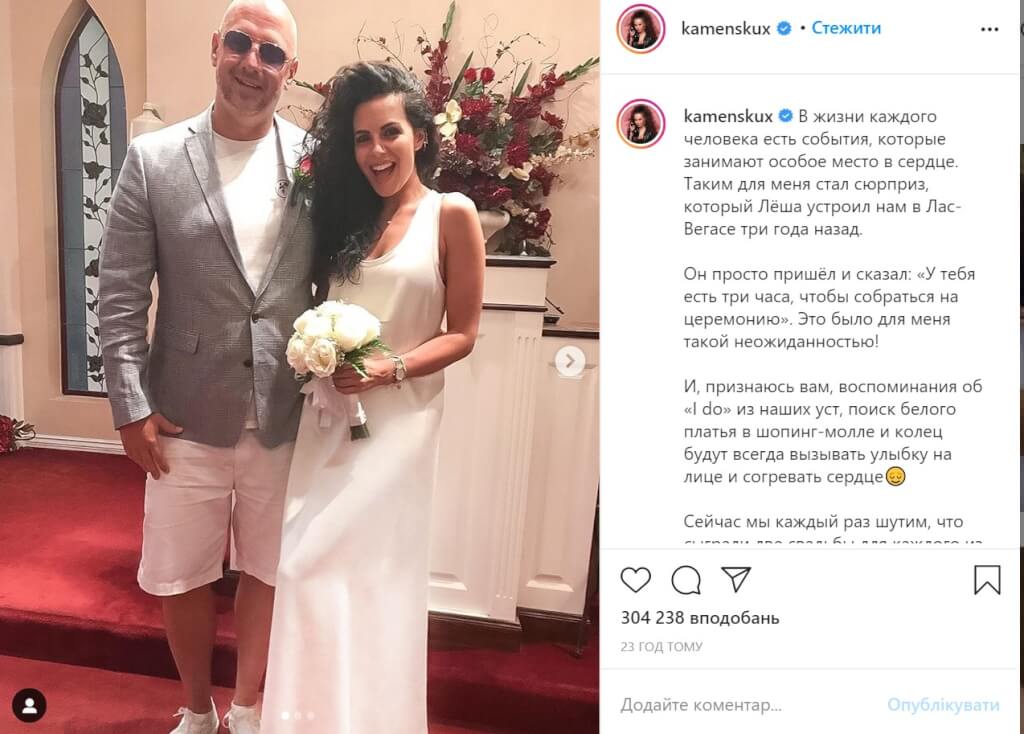Screen dimensions: 1024x734
Task: View the 304 238 вподобань likes list
Action: point(699,618)
